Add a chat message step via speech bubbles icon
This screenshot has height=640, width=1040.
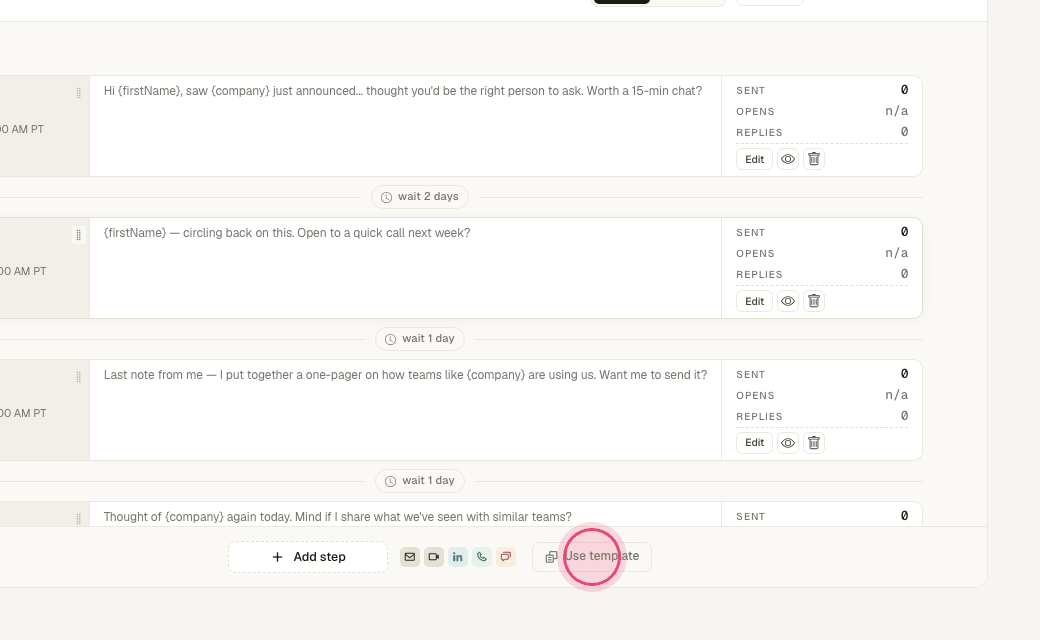pyautogui.click(x=505, y=557)
